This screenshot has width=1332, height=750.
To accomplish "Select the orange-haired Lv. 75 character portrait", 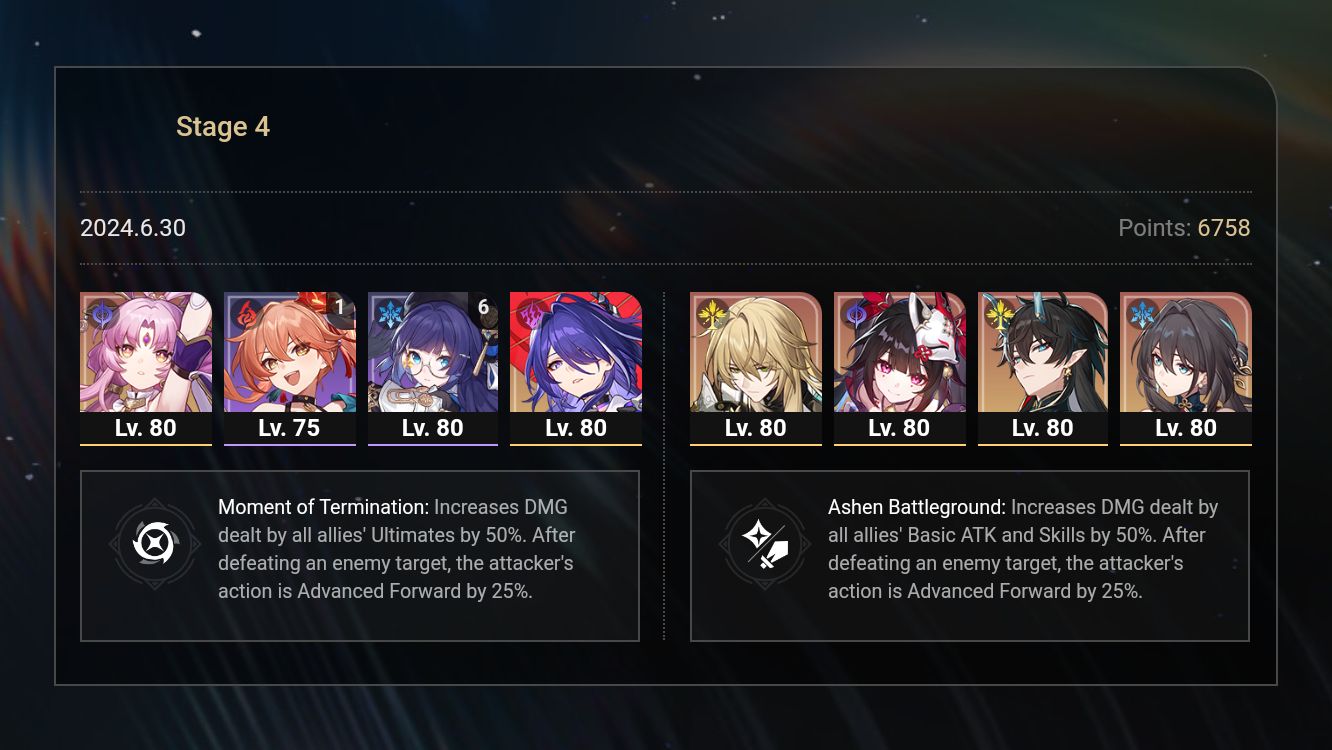I will click(290, 352).
